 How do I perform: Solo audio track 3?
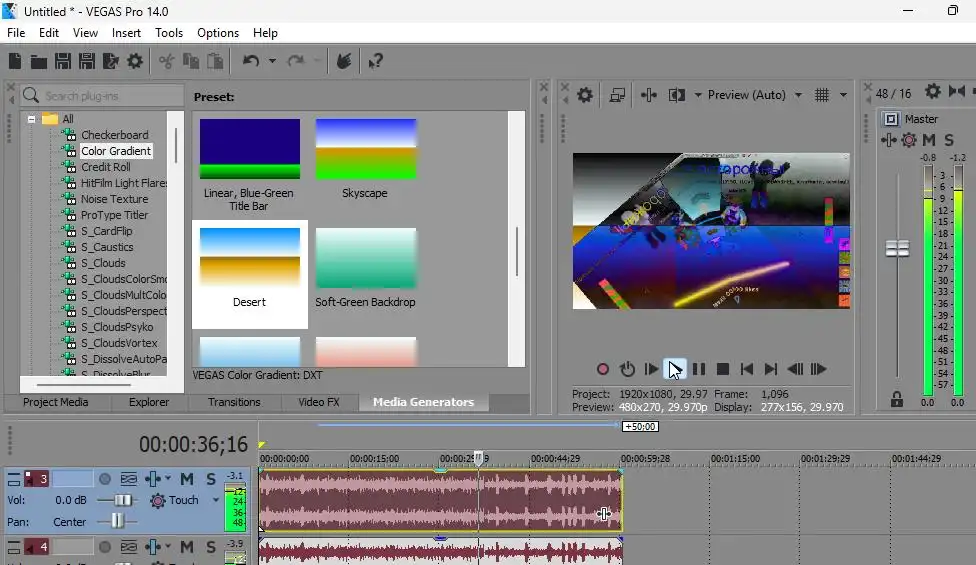(211, 479)
